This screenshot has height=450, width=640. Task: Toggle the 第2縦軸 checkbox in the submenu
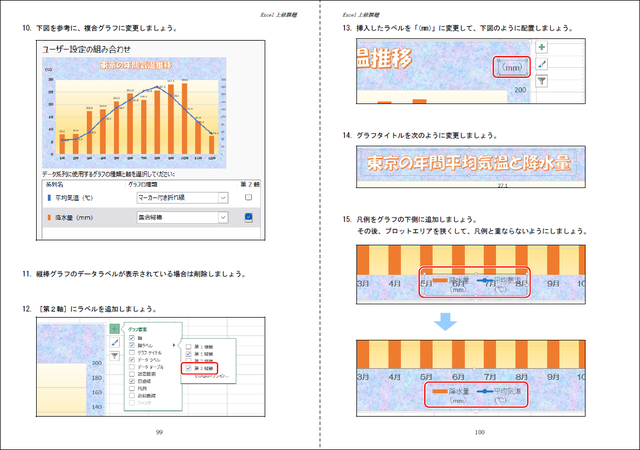click(x=189, y=368)
